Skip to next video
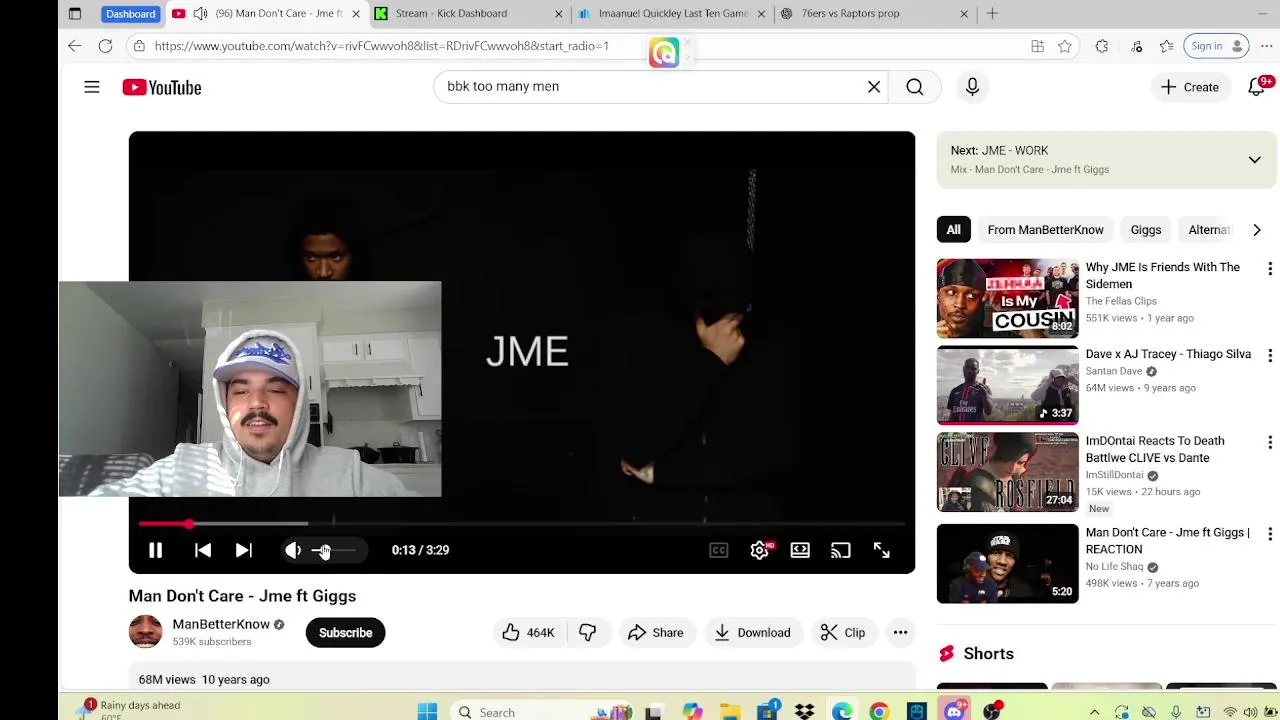 click(x=244, y=550)
